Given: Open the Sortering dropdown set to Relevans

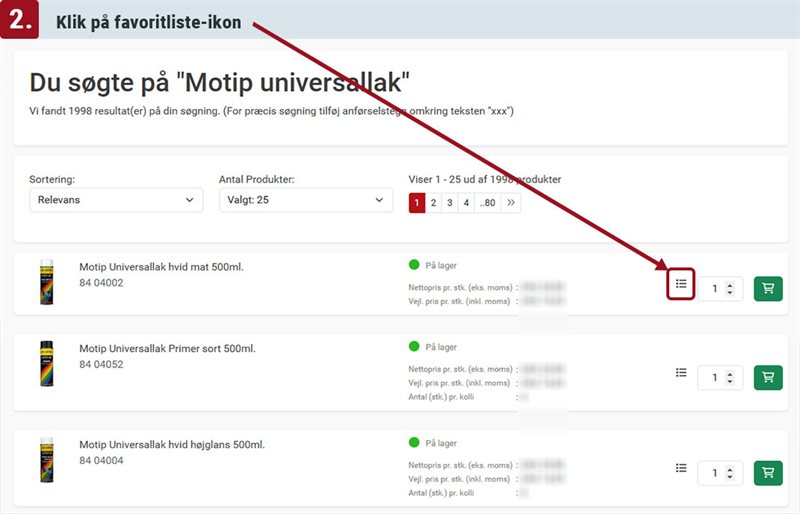Looking at the screenshot, I should click(116, 200).
